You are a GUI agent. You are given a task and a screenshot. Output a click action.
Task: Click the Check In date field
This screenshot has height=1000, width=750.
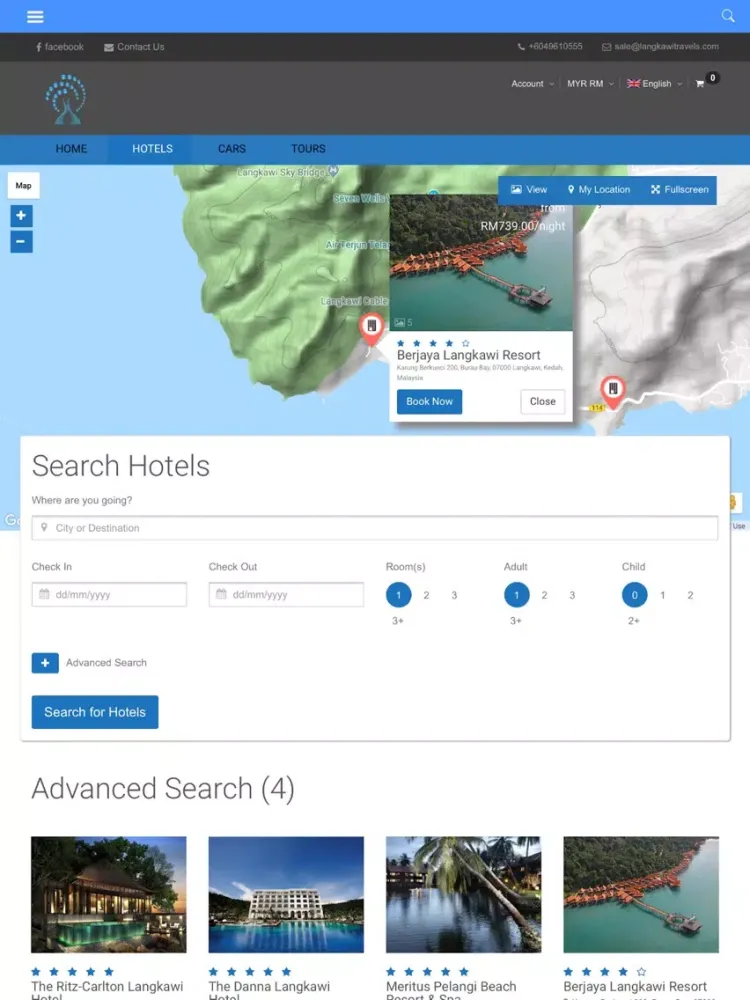click(109, 594)
